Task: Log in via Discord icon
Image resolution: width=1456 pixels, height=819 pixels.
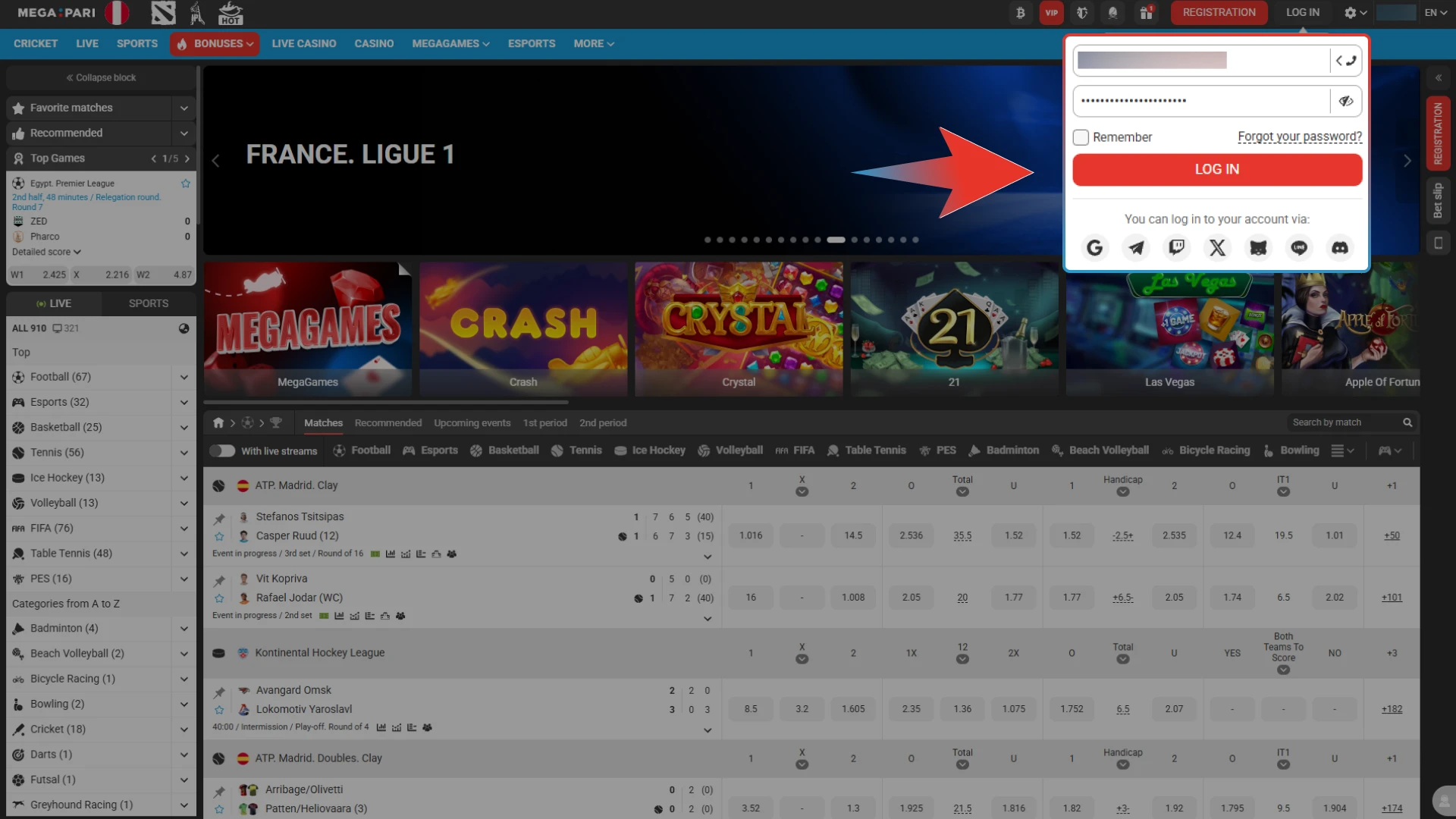Action: [1340, 248]
